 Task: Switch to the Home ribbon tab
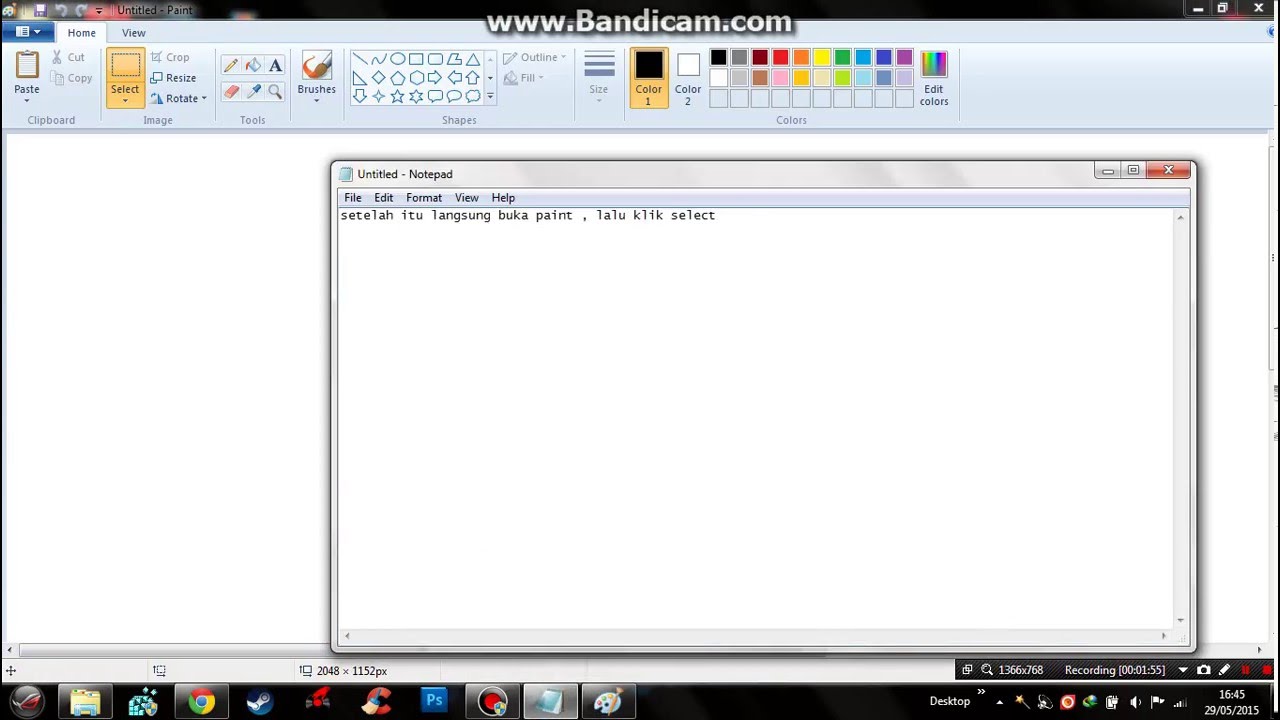coord(82,33)
